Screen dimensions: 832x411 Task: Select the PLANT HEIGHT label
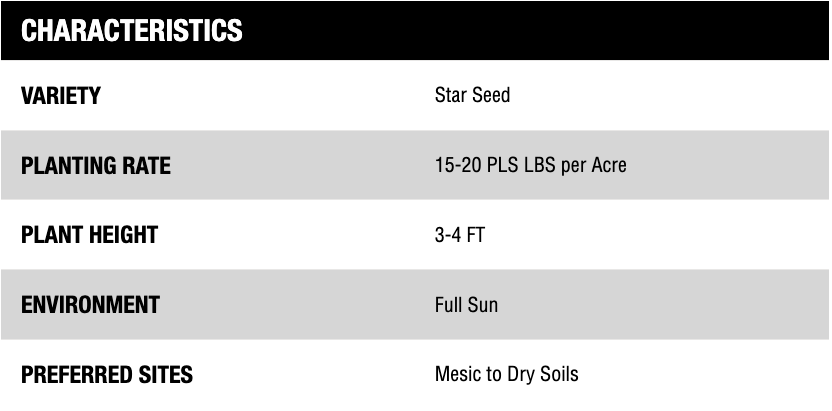coord(90,235)
